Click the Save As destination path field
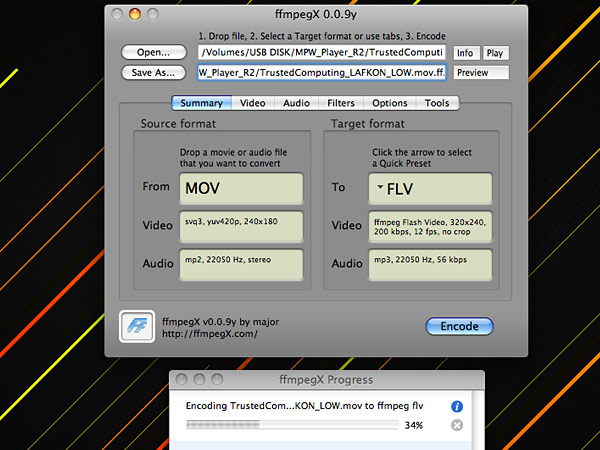 coord(322,72)
